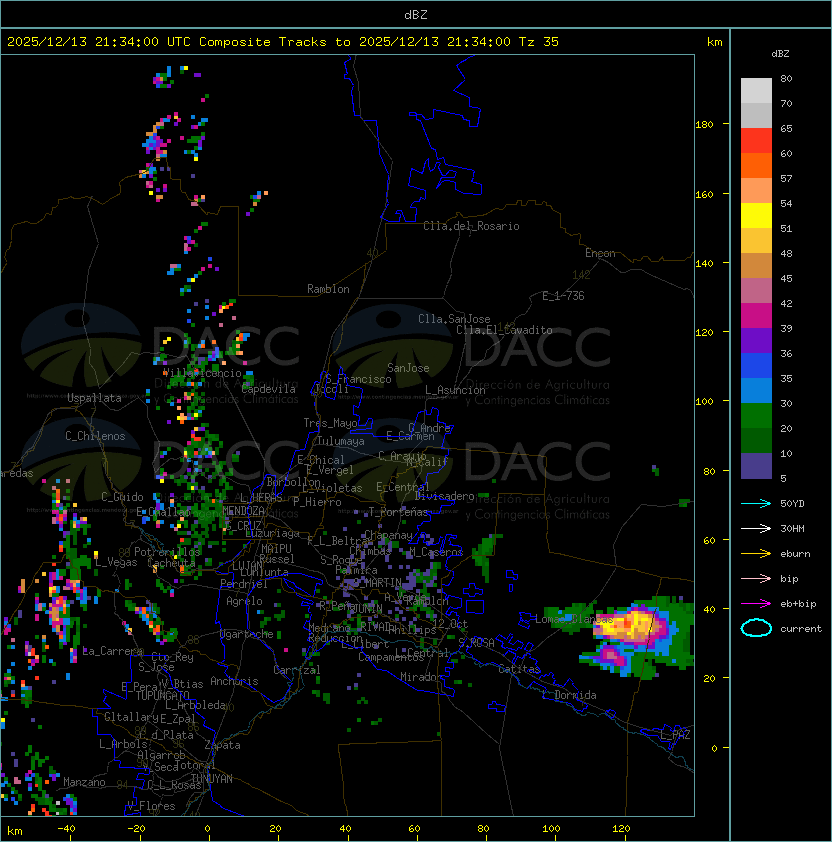Click the C_Guido map label
832x842 pixels.
pos(122,497)
